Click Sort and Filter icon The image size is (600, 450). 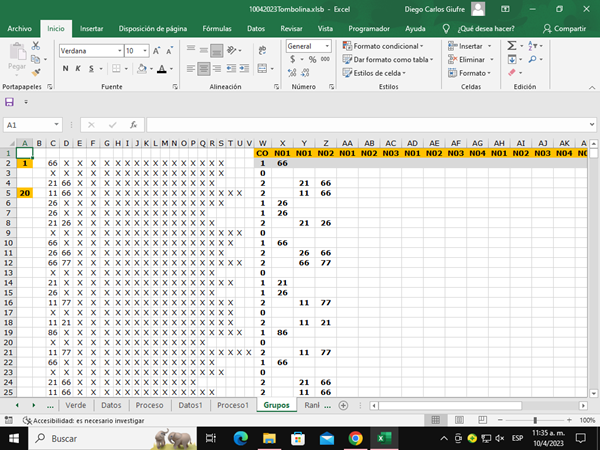click(532, 46)
